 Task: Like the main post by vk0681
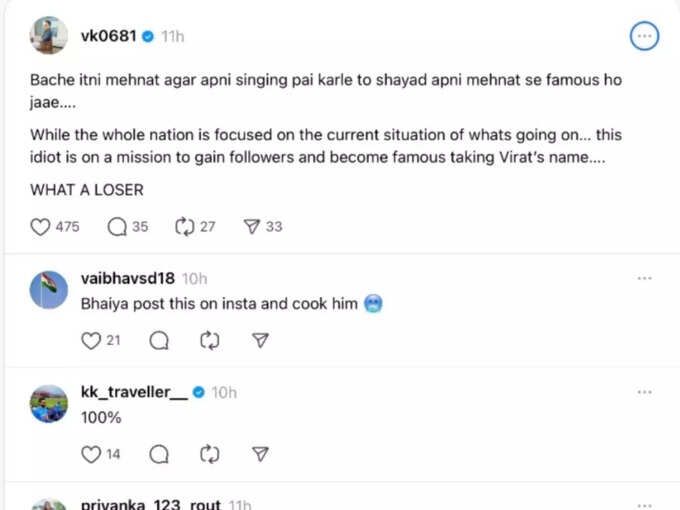(x=41, y=227)
